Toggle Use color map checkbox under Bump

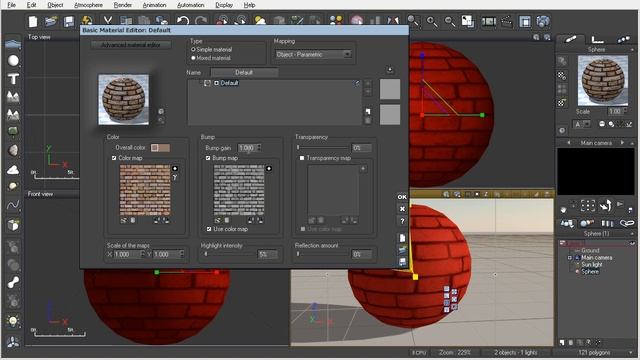pyautogui.click(x=209, y=229)
